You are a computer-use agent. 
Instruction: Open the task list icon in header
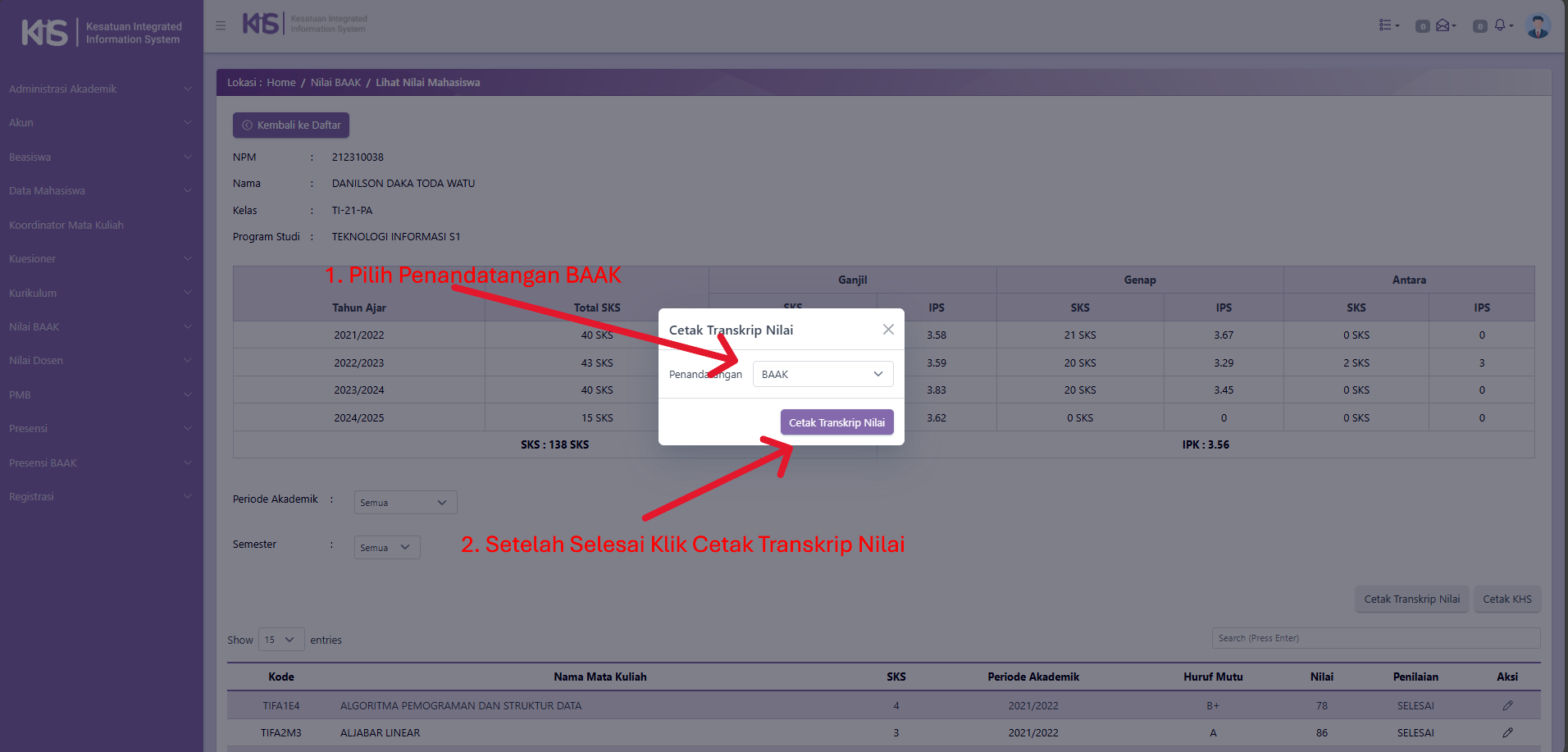coord(1388,25)
